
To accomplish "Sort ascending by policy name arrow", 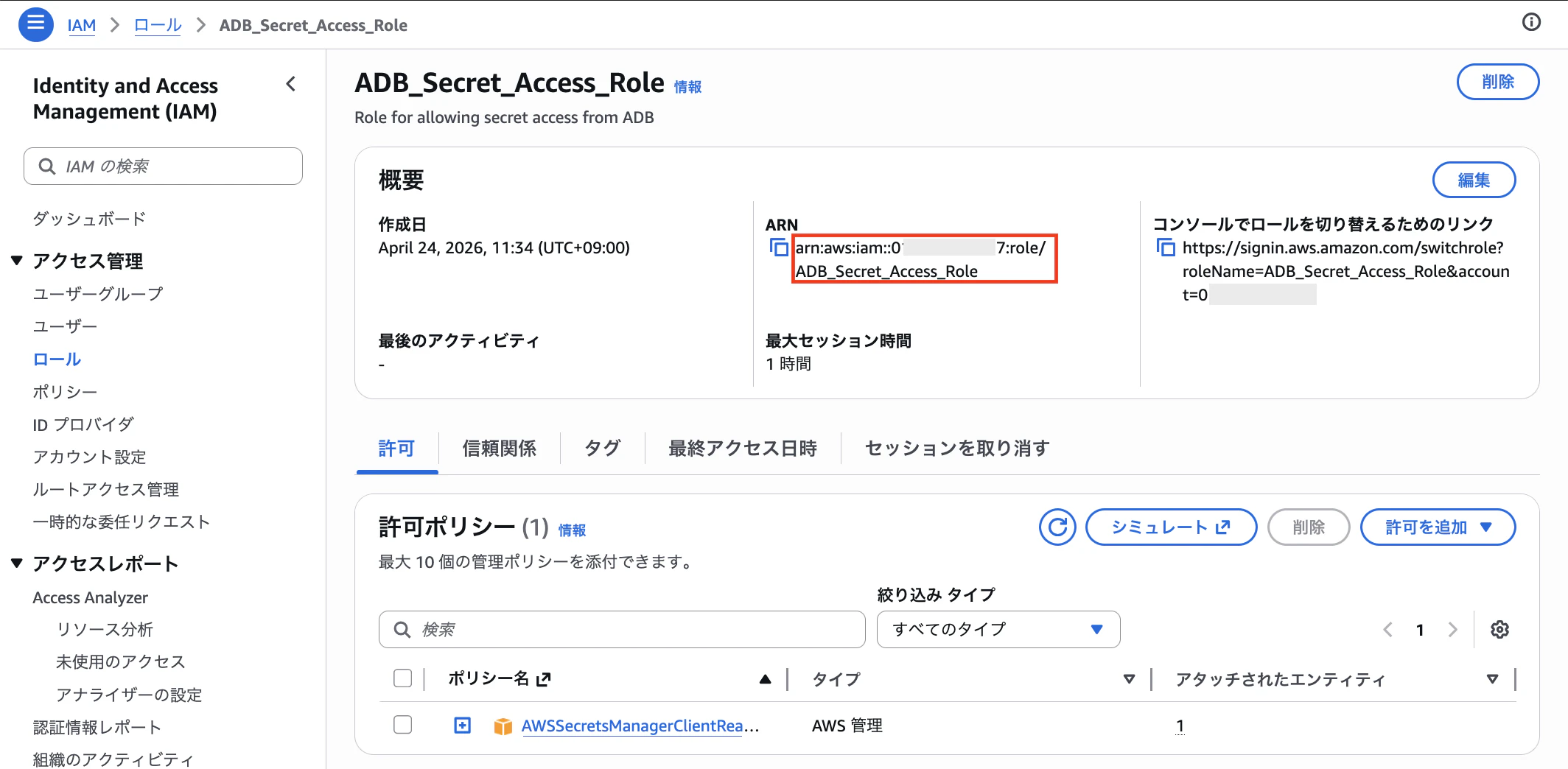I will click(x=765, y=679).
